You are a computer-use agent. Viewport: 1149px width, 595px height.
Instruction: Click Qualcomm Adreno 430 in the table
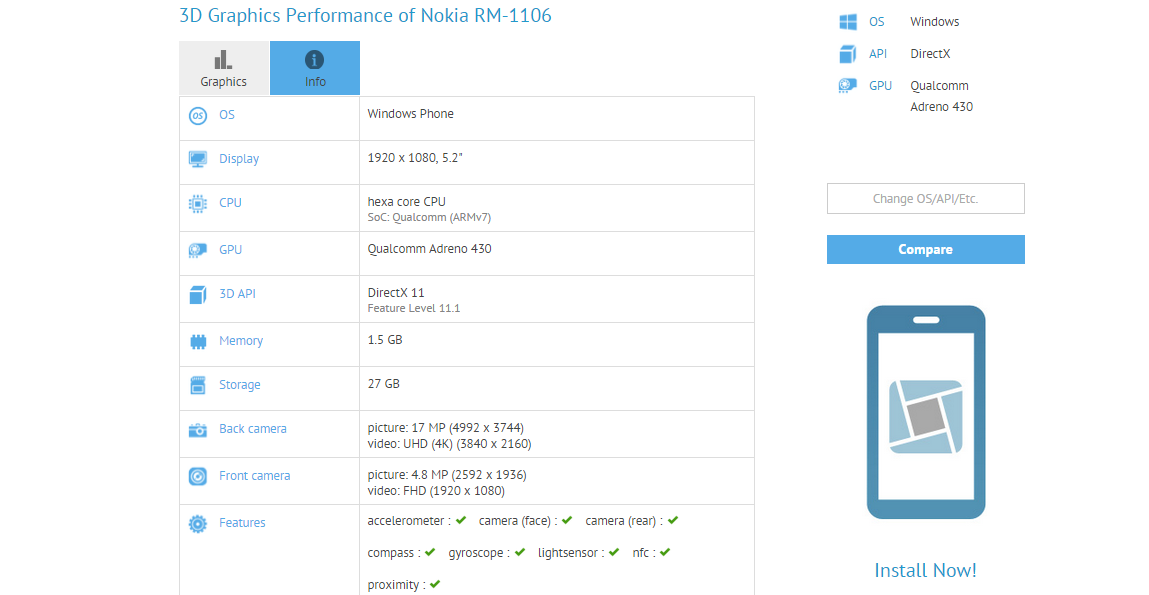[x=429, y=248]
